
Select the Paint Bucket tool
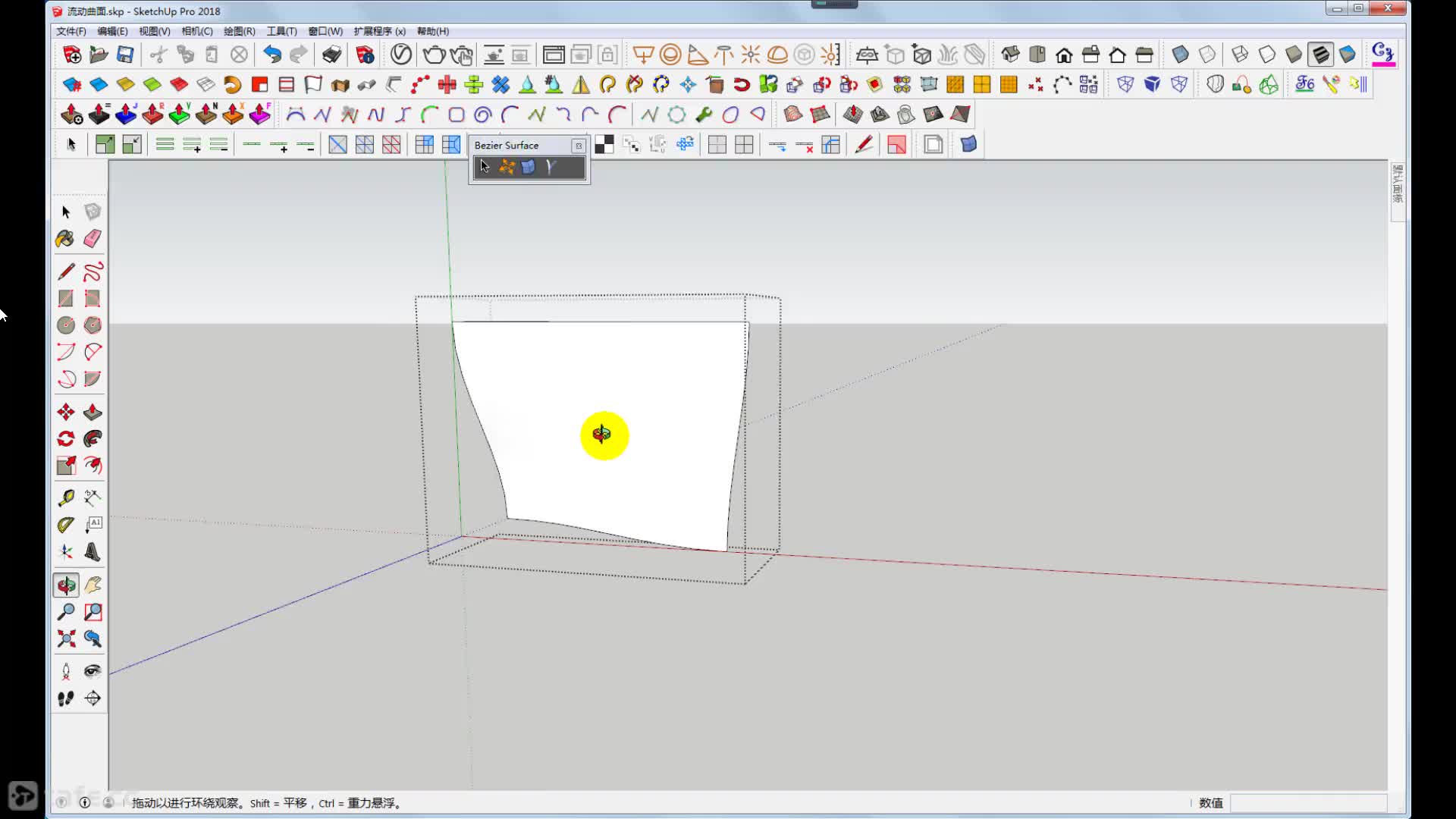65,239
